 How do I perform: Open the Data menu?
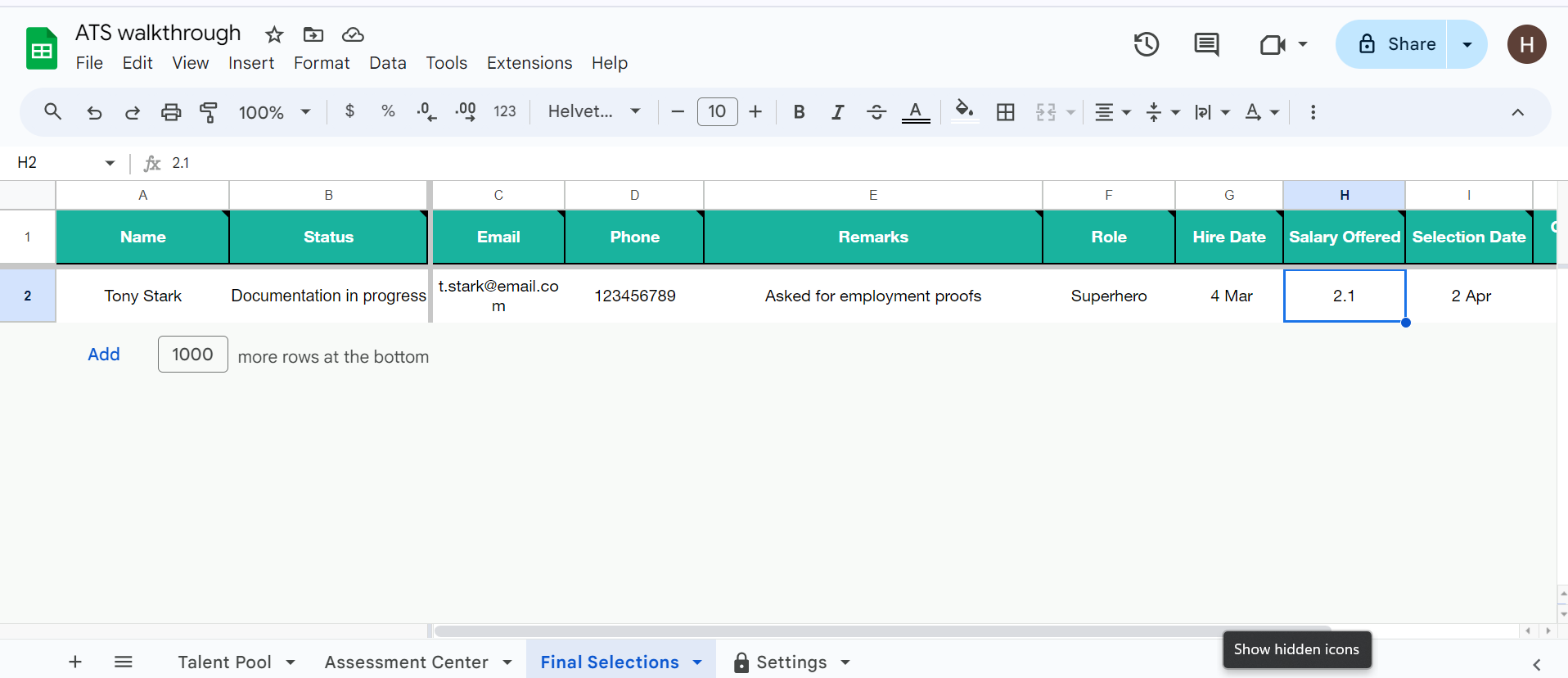click(388, 63)
